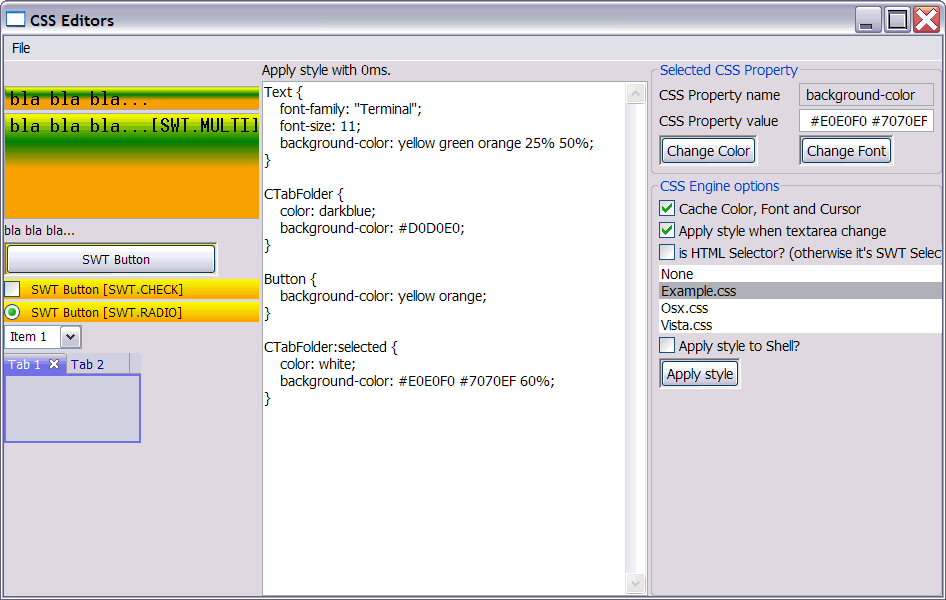Screen dimensions: 946x600
Task: Check the Apply style to Shell box
Action: [667, 346]
